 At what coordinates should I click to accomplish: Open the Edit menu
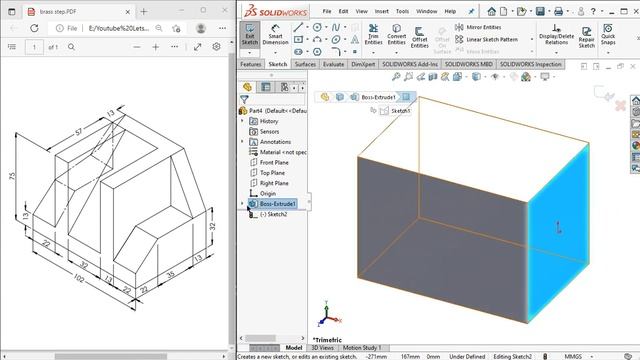pyautogui.click(x=343, y=11)
